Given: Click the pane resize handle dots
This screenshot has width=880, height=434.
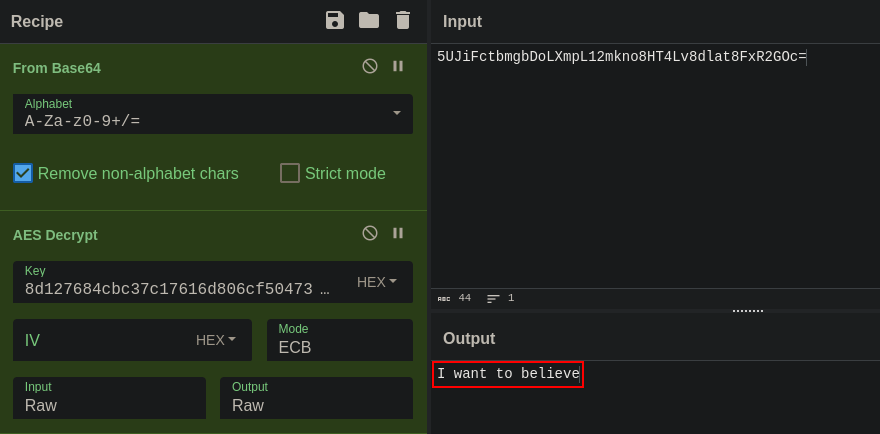Looking at the screenshot, I should [747, 311].
